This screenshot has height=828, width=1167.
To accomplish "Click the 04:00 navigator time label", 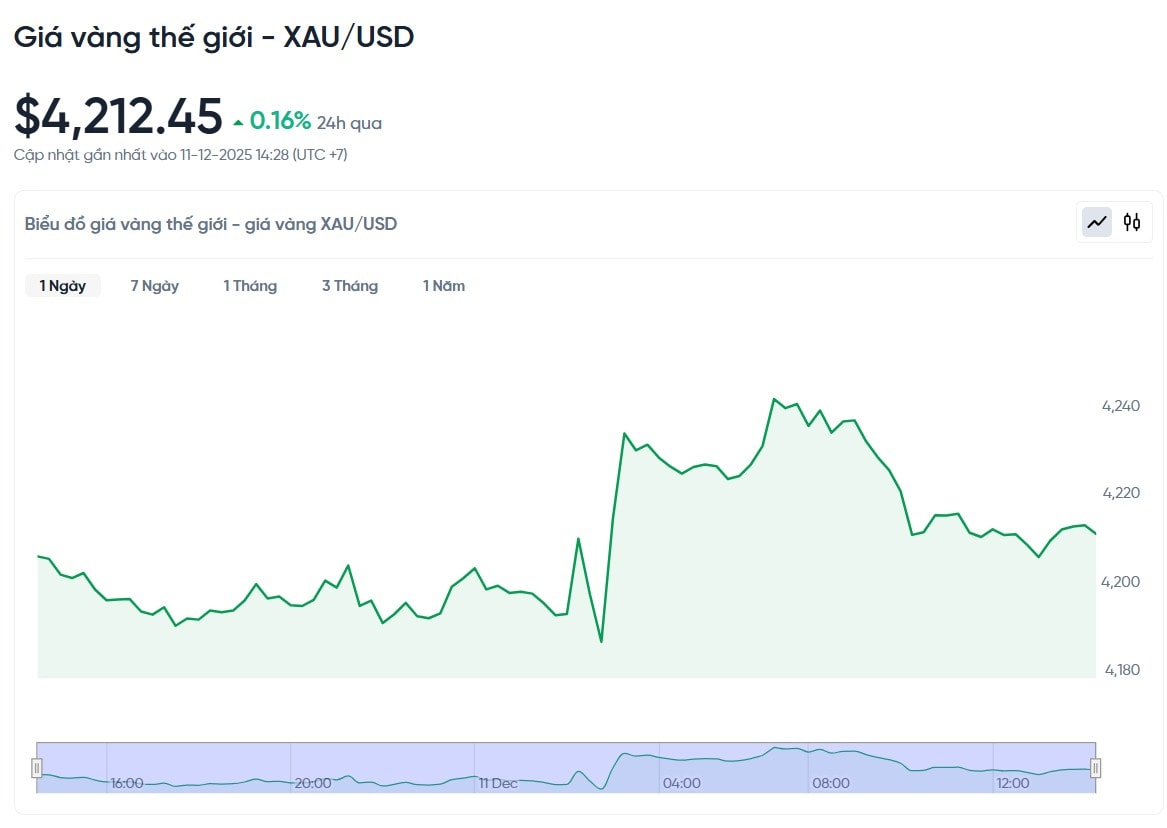I will [682, 783].
